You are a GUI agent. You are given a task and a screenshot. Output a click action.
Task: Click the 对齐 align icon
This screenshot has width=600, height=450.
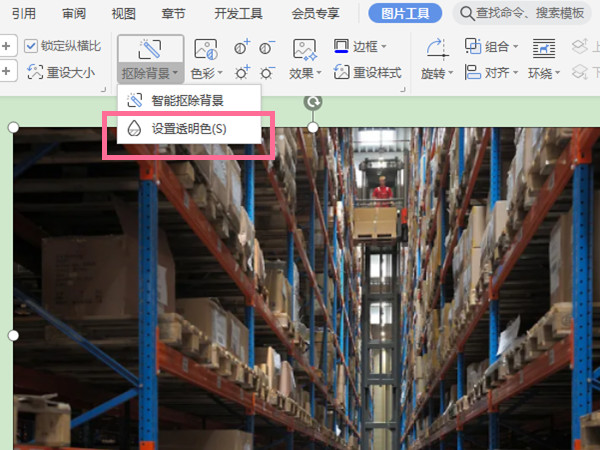(473, 72)
